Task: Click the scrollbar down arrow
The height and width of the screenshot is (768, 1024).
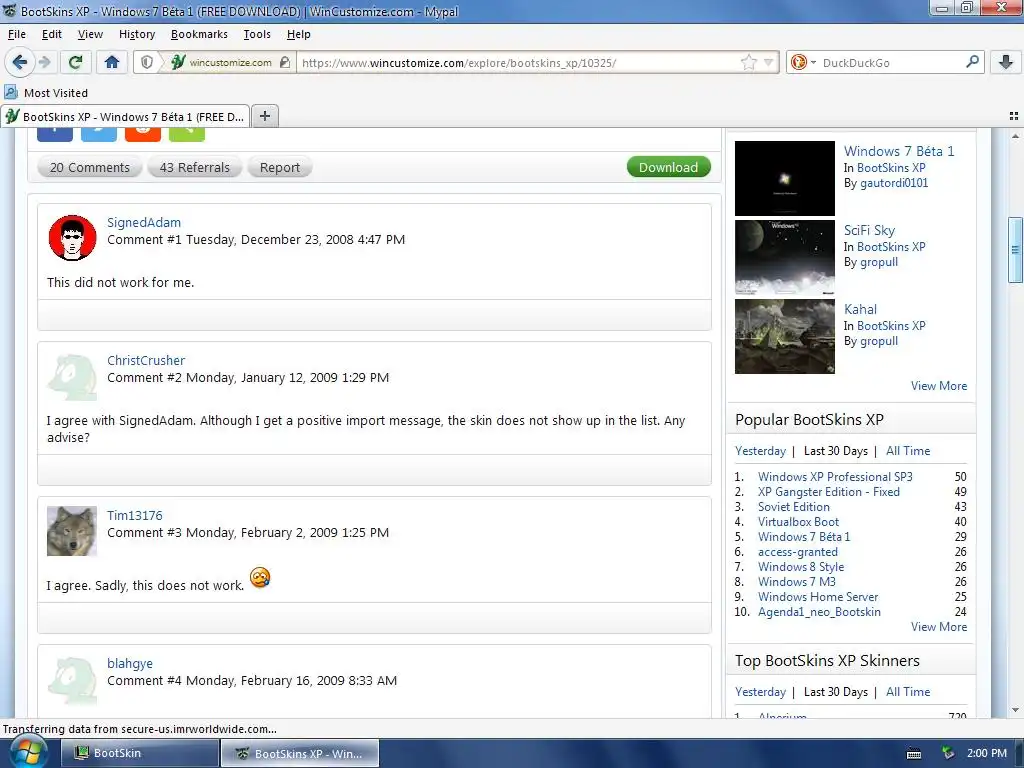Action: click(x=1015, y=710)
